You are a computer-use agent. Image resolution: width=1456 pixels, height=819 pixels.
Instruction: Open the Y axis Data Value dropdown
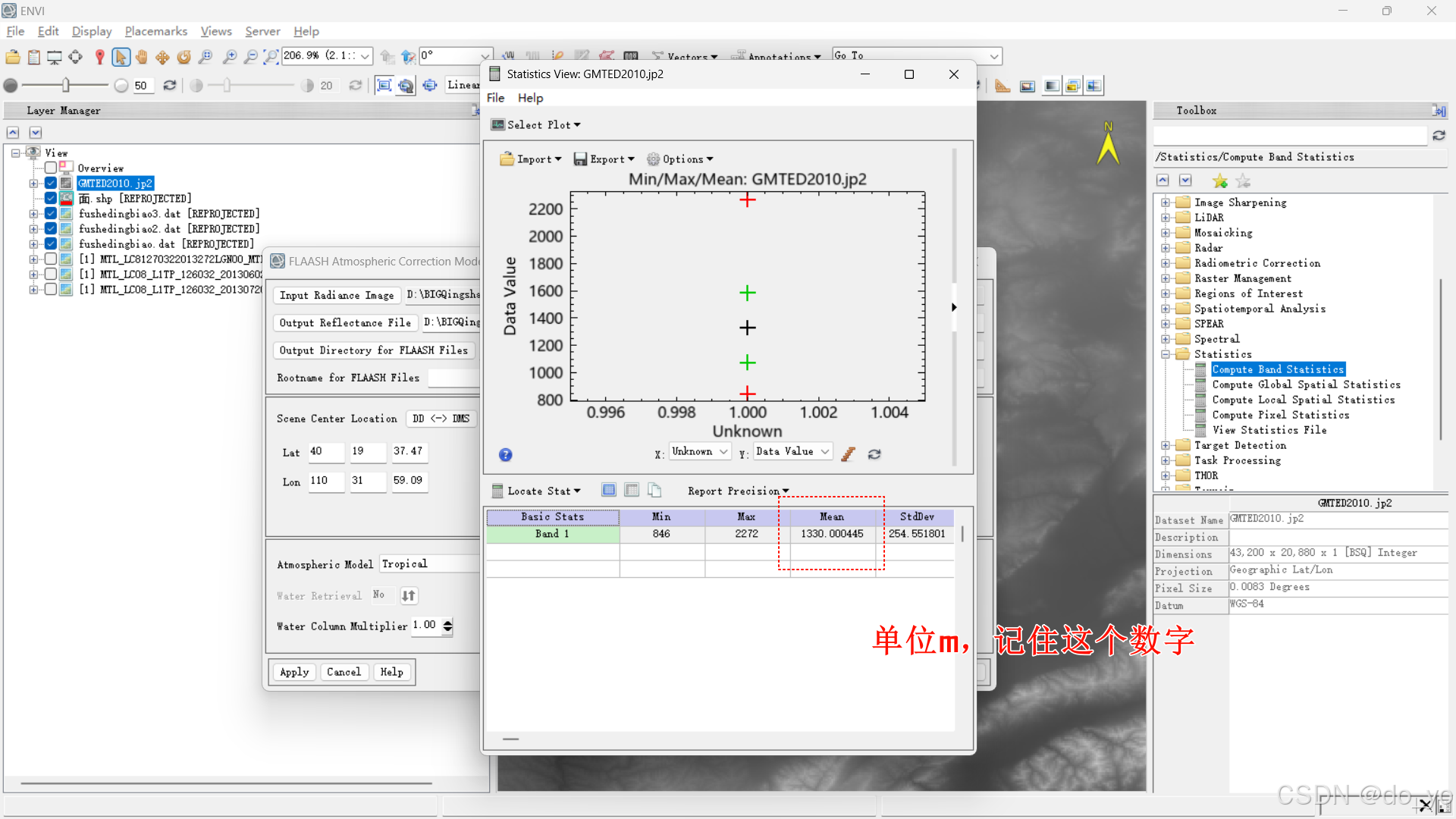(x=792, y=452)
